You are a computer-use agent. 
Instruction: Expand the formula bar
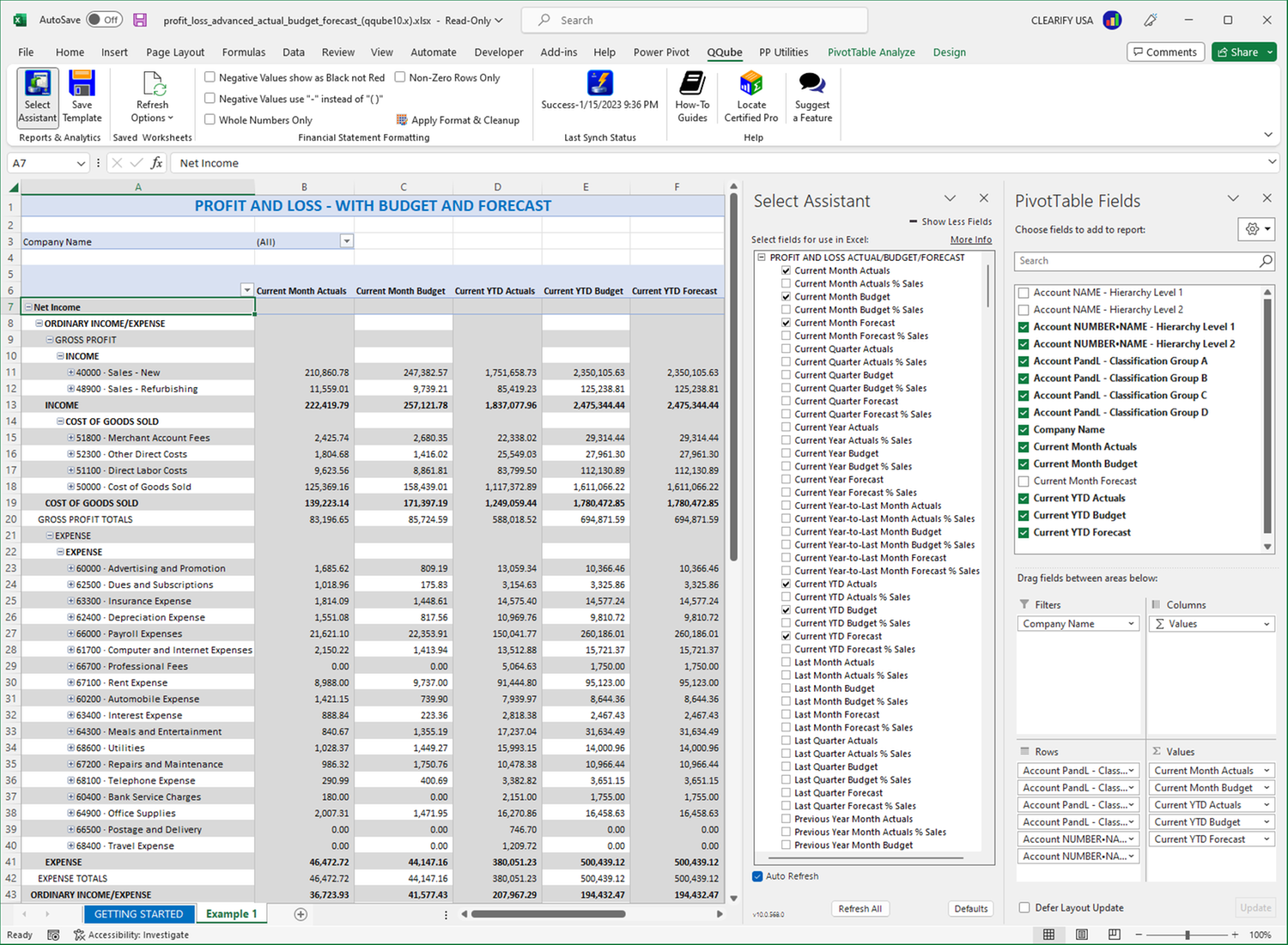(x=1272, y=162)
